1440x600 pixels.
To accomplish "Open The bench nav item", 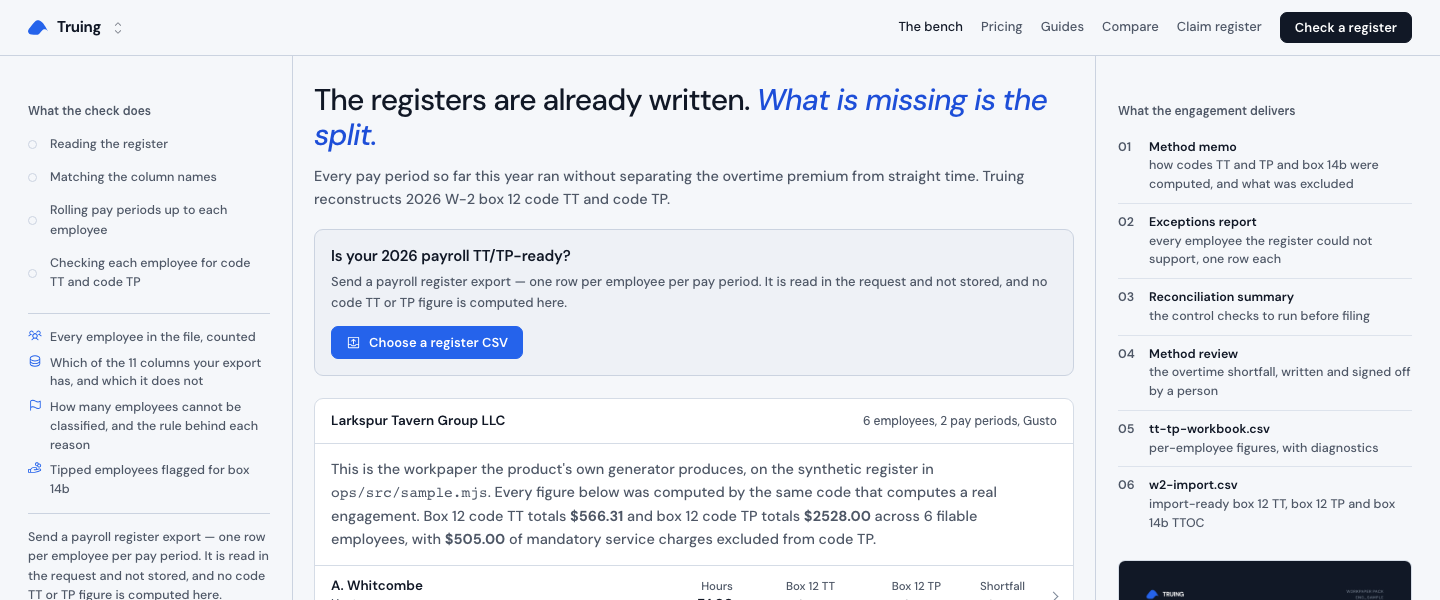I will click(x=930, y=27).
